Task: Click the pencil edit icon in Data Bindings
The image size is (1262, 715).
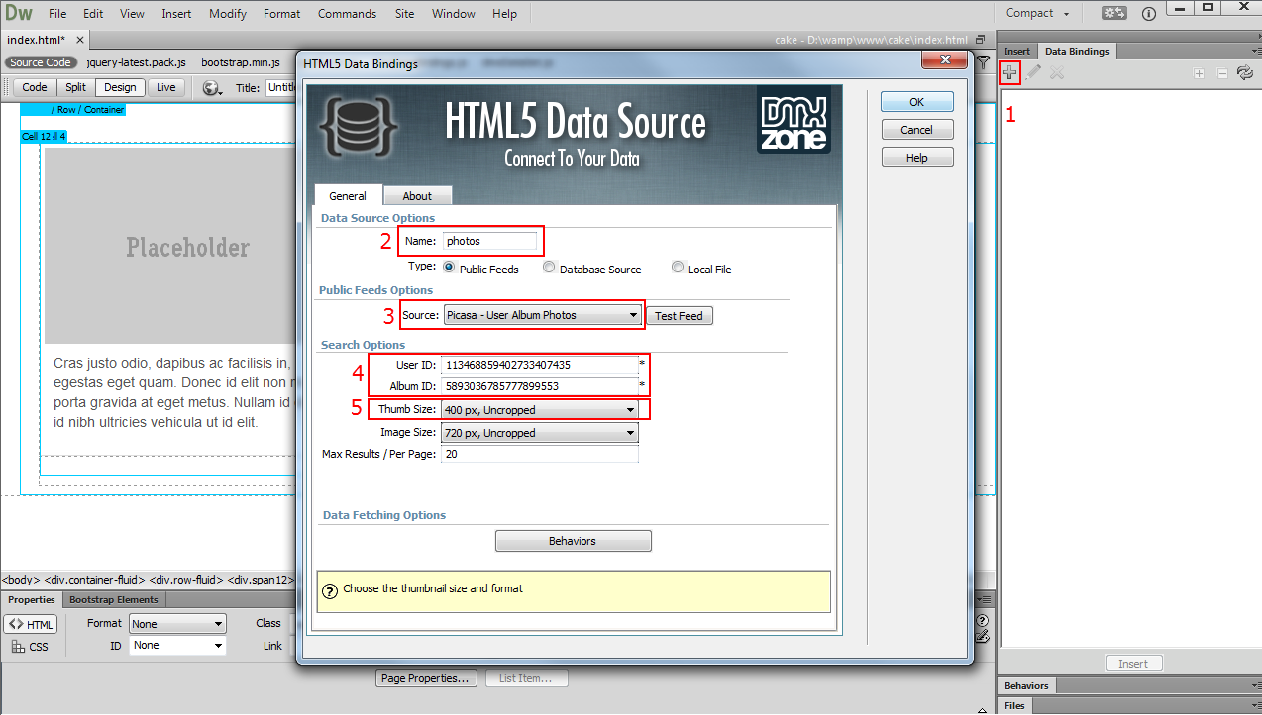Action: pos(1033,72)
